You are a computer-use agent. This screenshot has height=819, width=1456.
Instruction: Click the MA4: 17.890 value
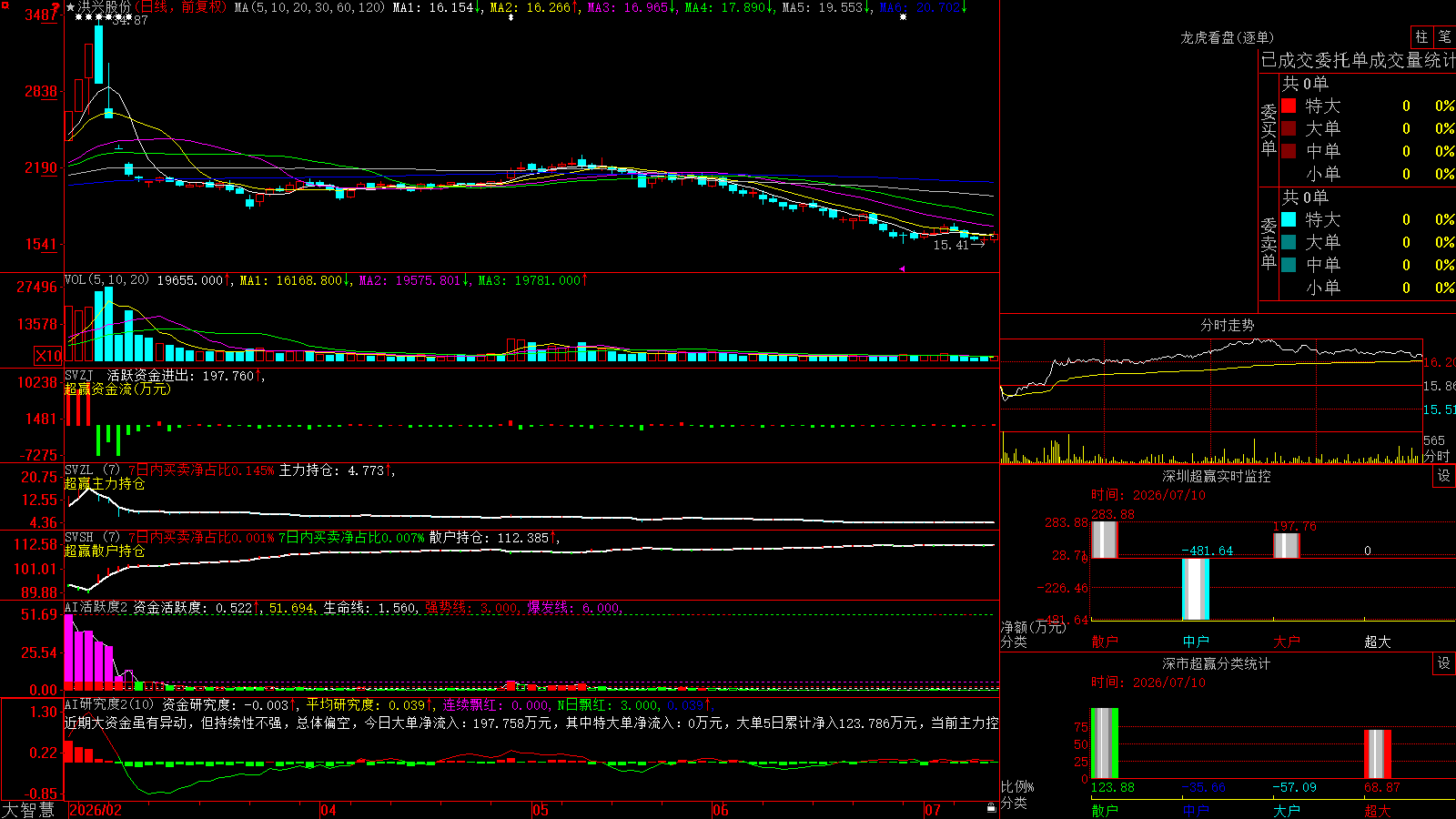coord(729,7)
